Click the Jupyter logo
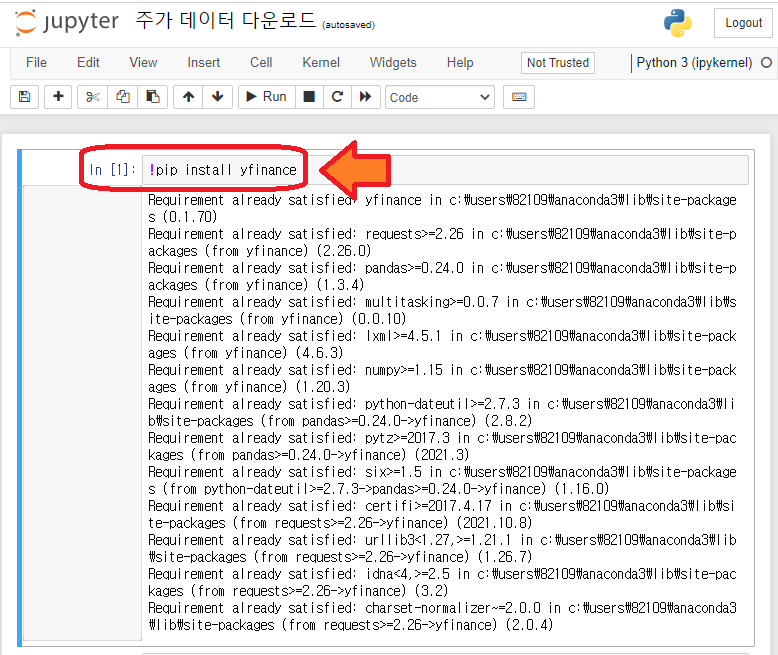Viewport: 778px width, 655px height. click(x=66, y=22)
